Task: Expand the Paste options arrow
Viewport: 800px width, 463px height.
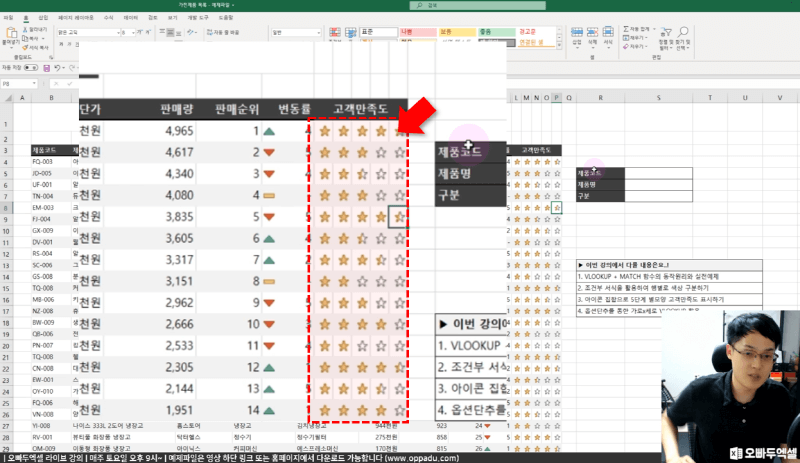Action: pyautogui.click(x=11, y=47)
